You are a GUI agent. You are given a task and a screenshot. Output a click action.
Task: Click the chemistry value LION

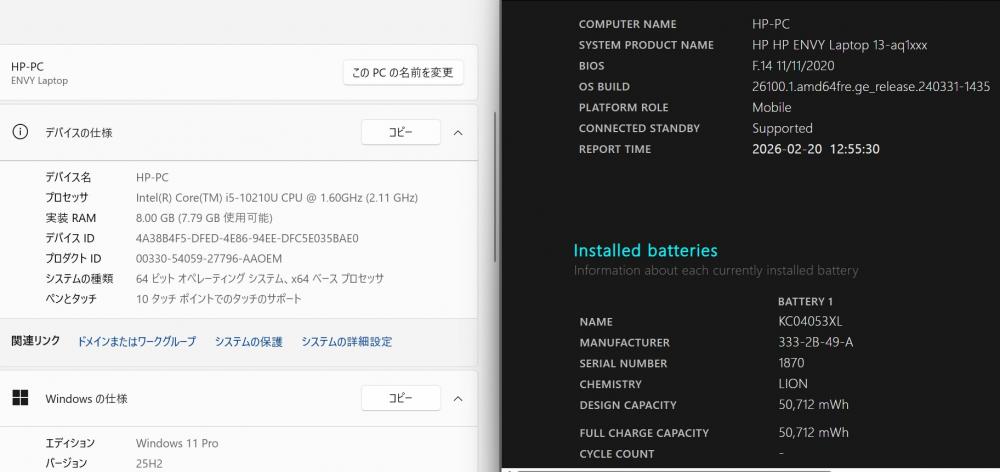tap(793, 384)
